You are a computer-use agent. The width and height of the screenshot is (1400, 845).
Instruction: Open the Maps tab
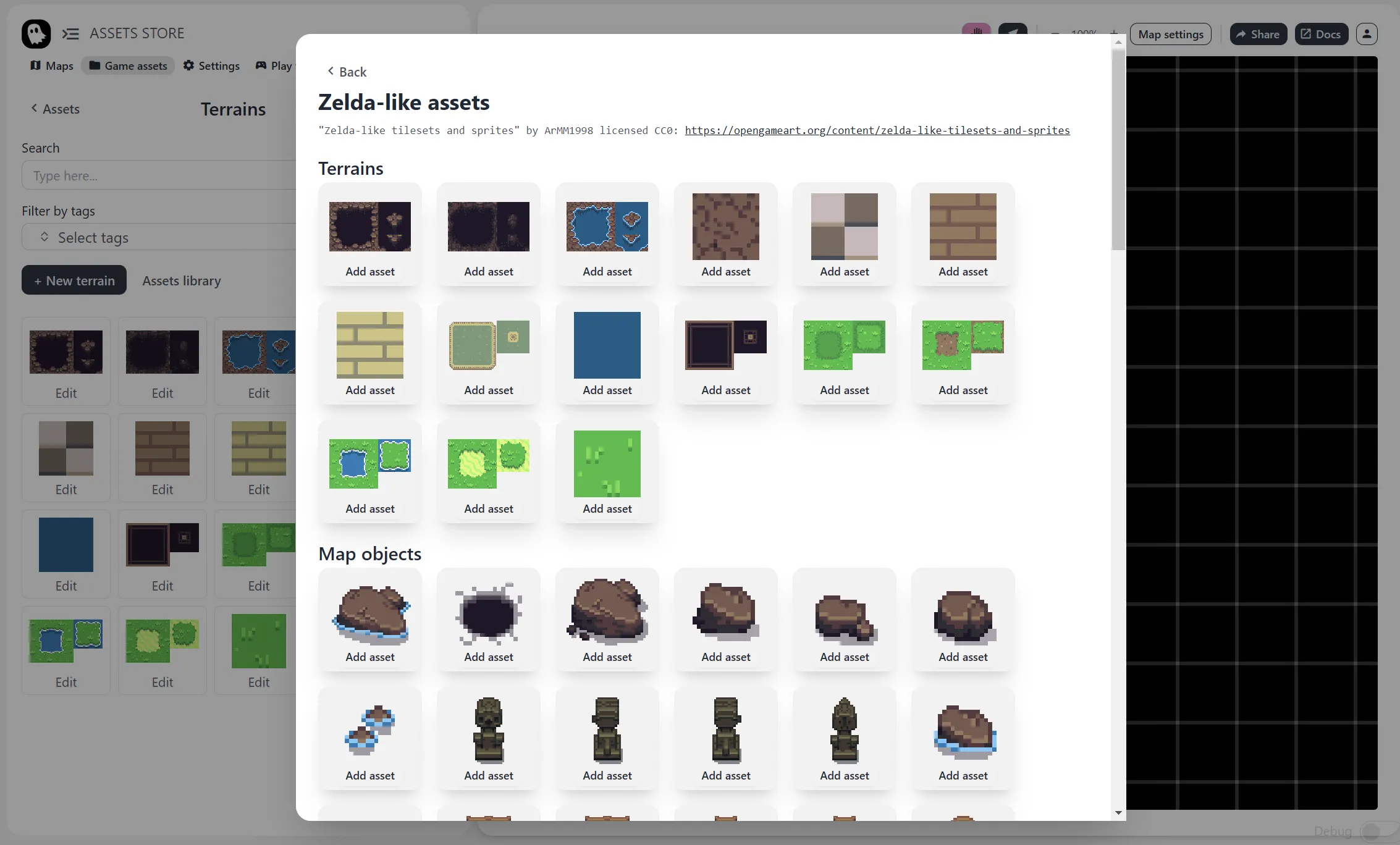coord(52,65)
